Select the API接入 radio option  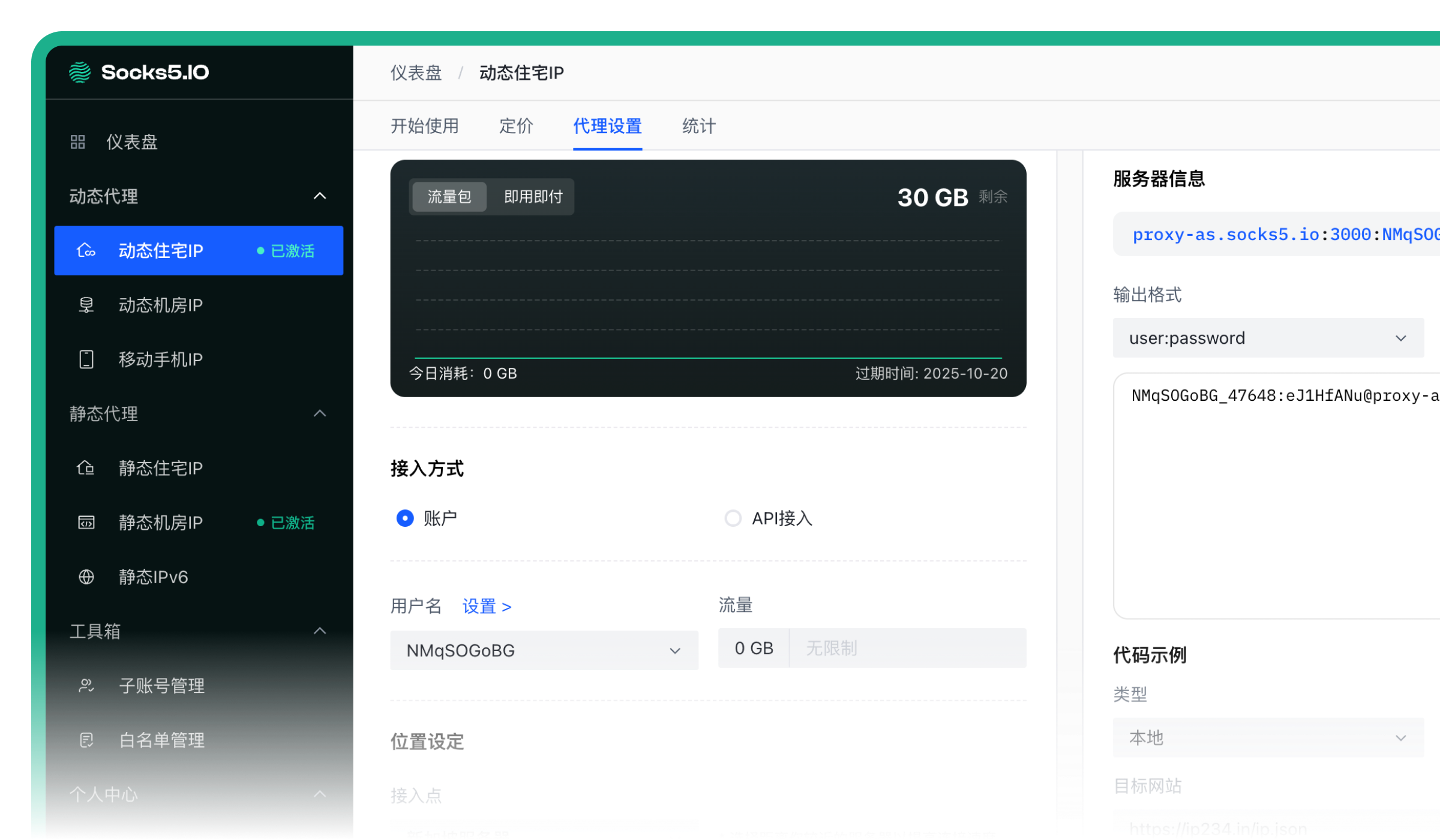pyautogui.click(x=733, y=518)
